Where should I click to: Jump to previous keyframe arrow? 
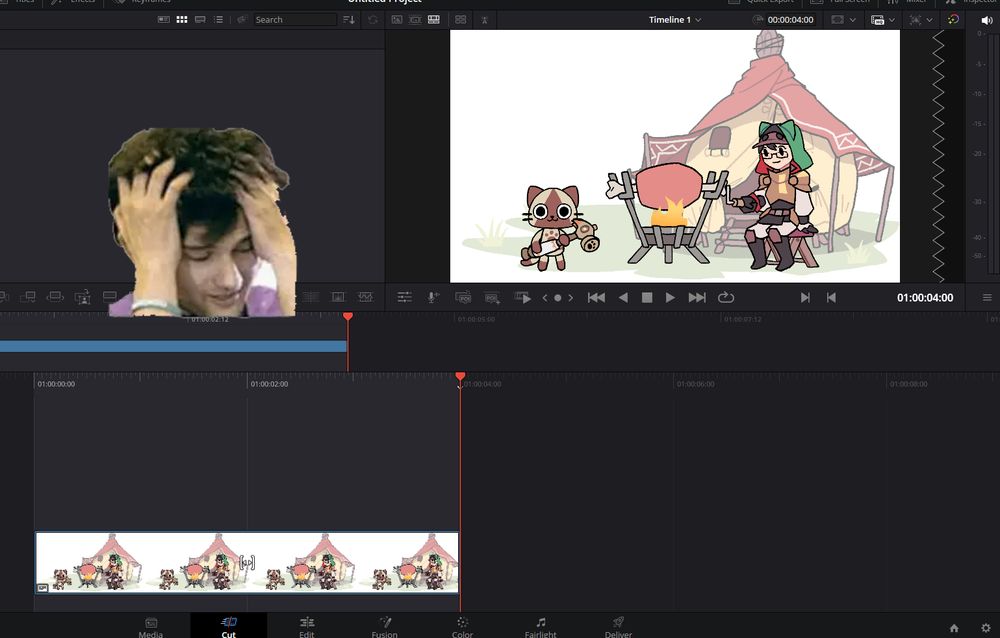coord(545,297)
